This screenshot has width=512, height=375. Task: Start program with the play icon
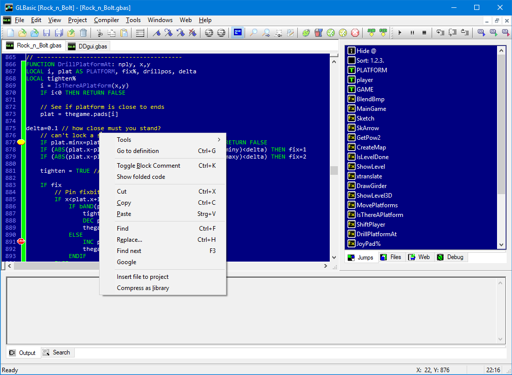400,33
